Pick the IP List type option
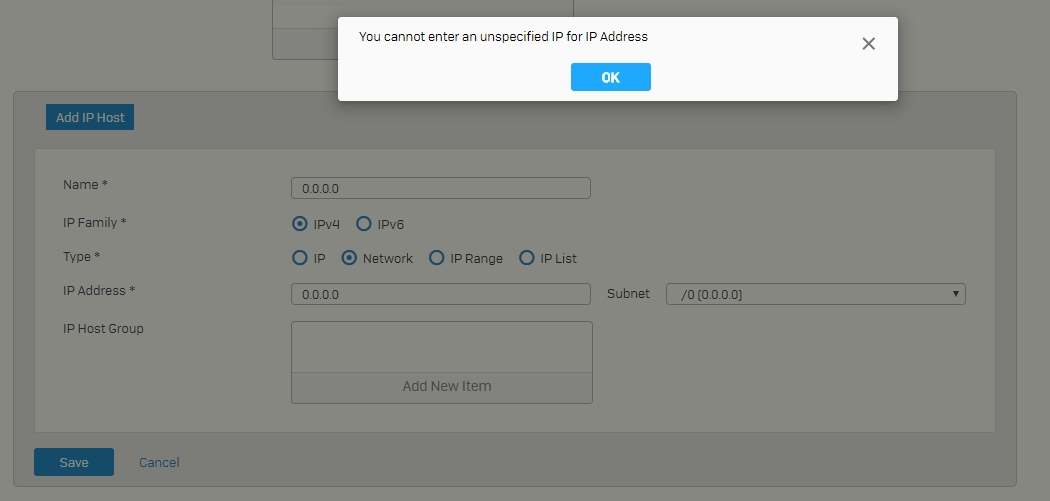Image resolution: width=1050 pixels, height=501 pixels. click(527, 258)
